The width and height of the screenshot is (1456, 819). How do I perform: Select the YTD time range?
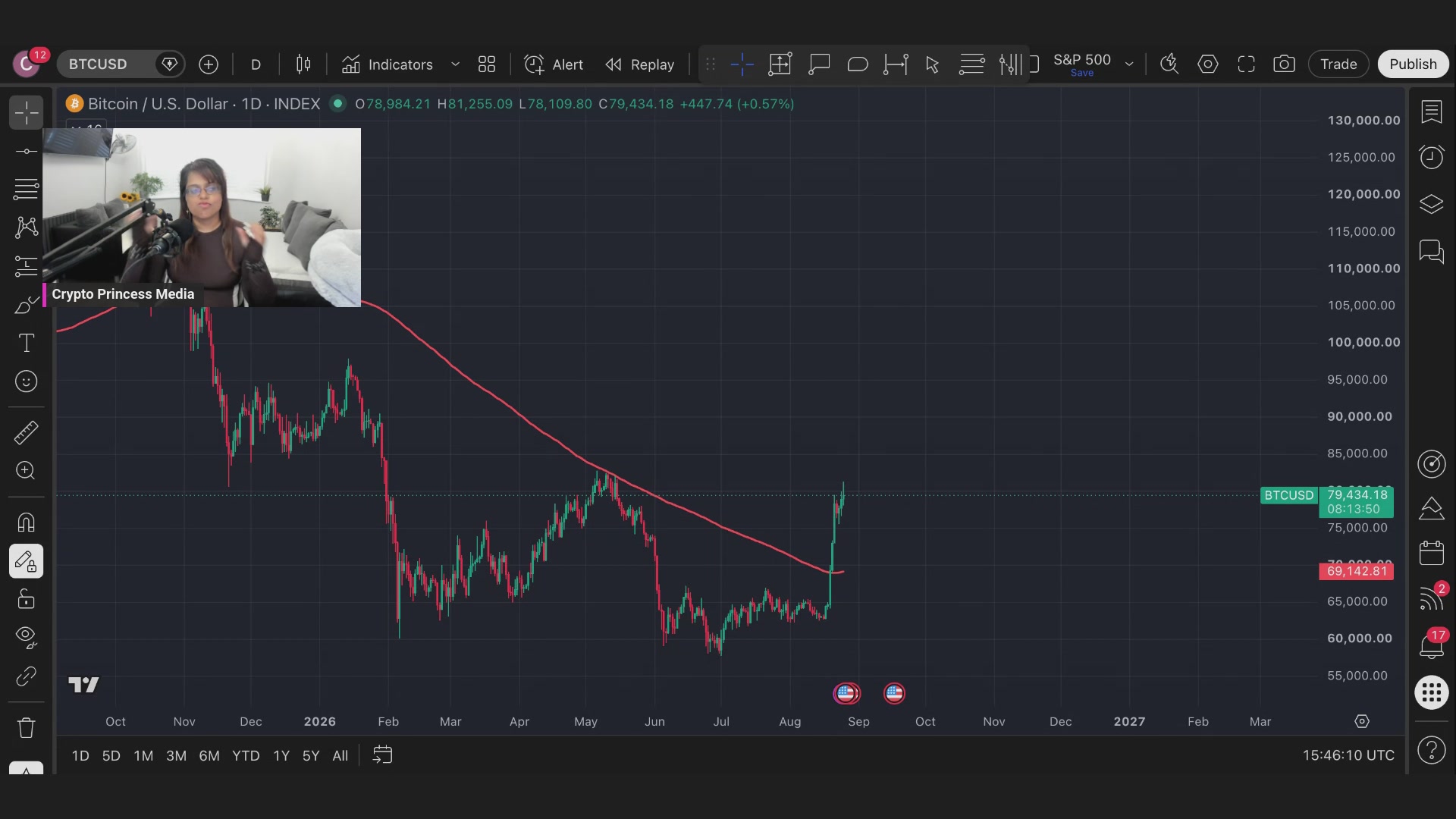coord(246,756)
